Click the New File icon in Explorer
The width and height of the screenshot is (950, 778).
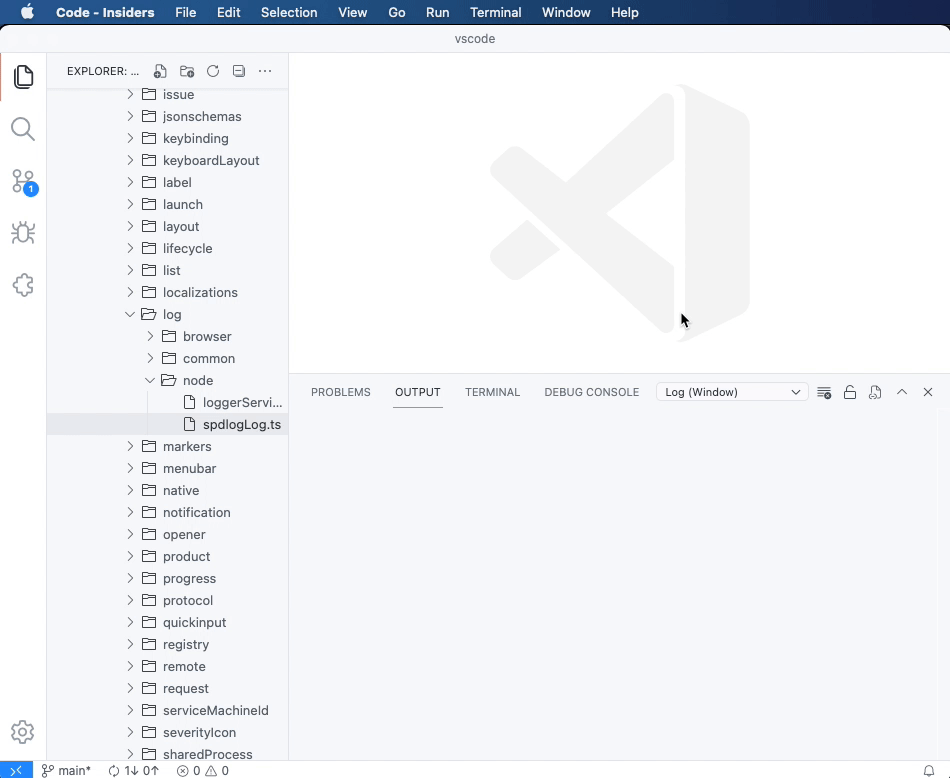point(160,71)
